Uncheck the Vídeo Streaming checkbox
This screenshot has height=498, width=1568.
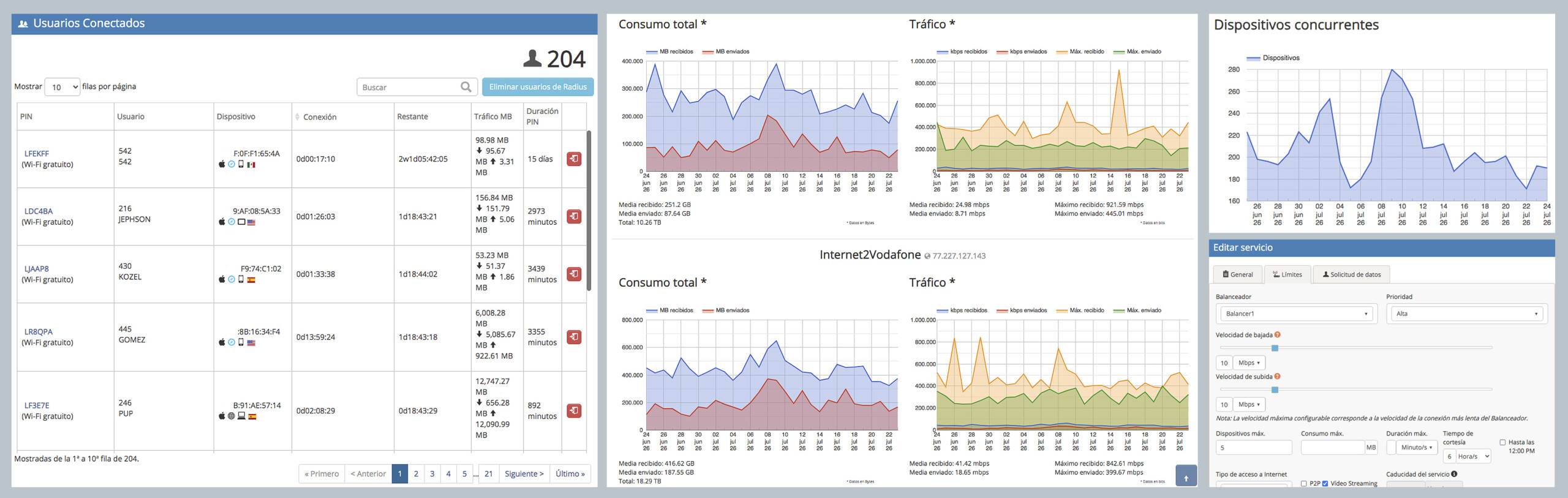click(1325, 483)
